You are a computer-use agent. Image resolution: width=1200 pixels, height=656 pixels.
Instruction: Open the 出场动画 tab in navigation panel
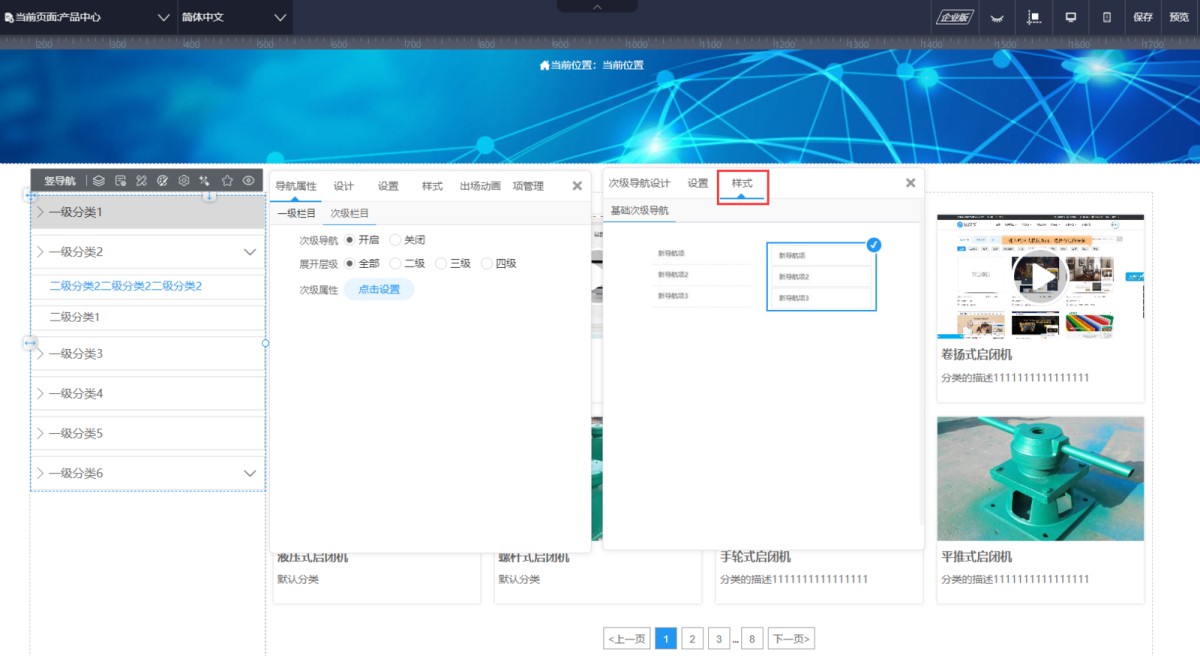[x=480, y=186]
